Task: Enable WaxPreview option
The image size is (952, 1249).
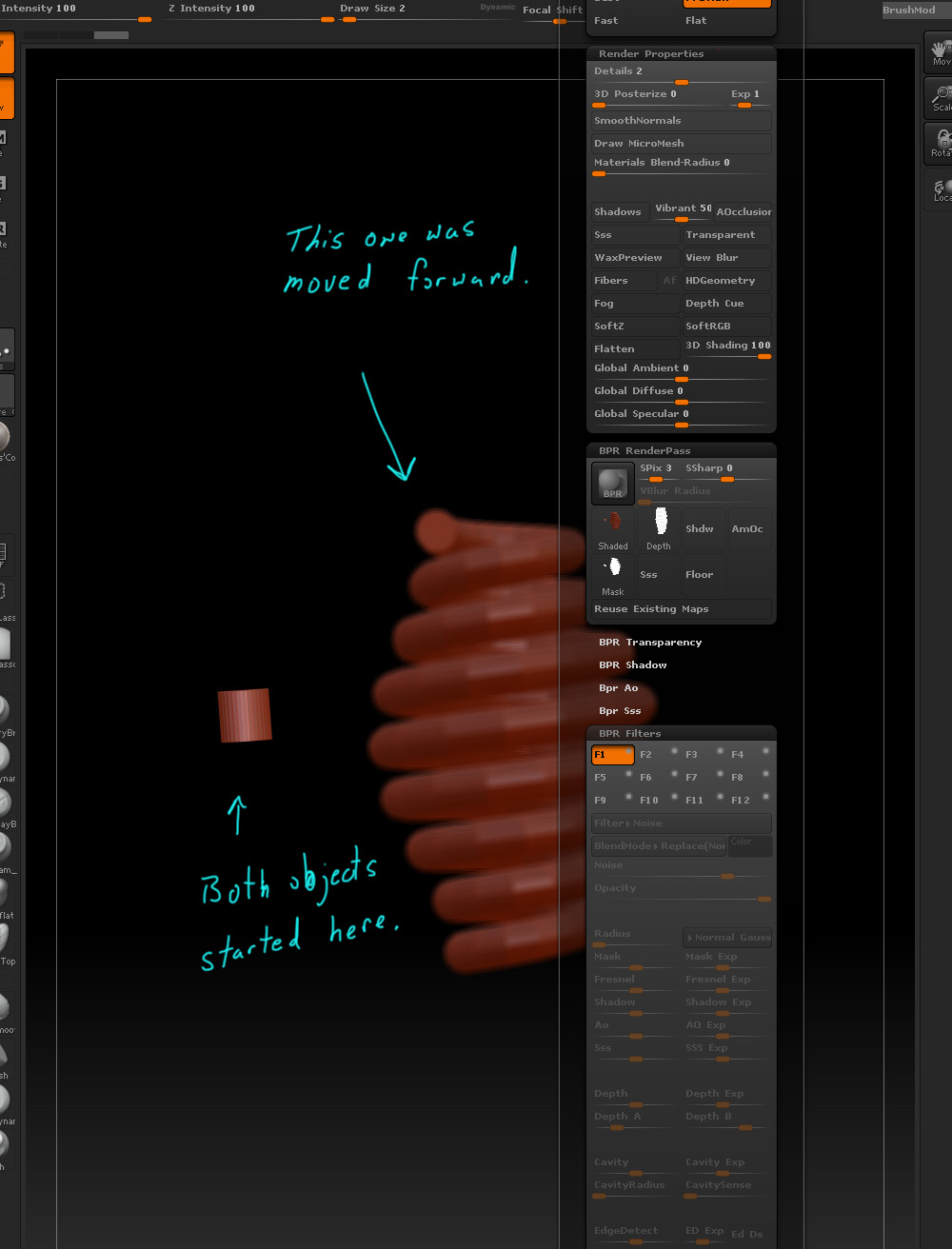Action: (x=636, y=258)
